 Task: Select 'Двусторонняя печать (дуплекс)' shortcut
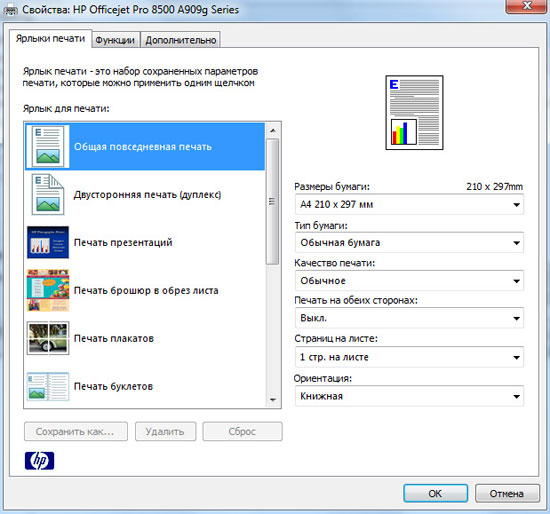pos(145,194)
